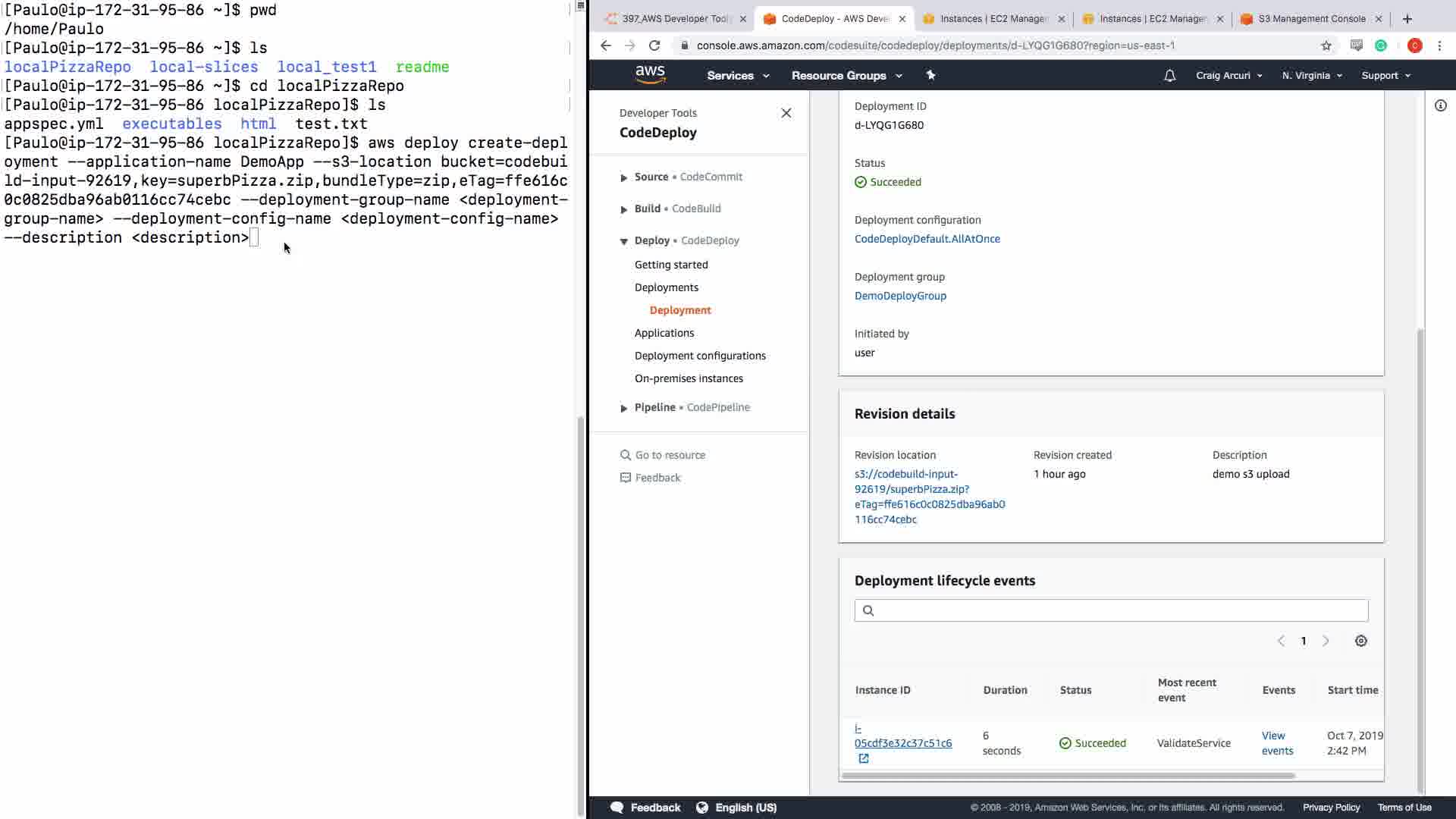Click View events link for instance

click(x=1276, y=743)
